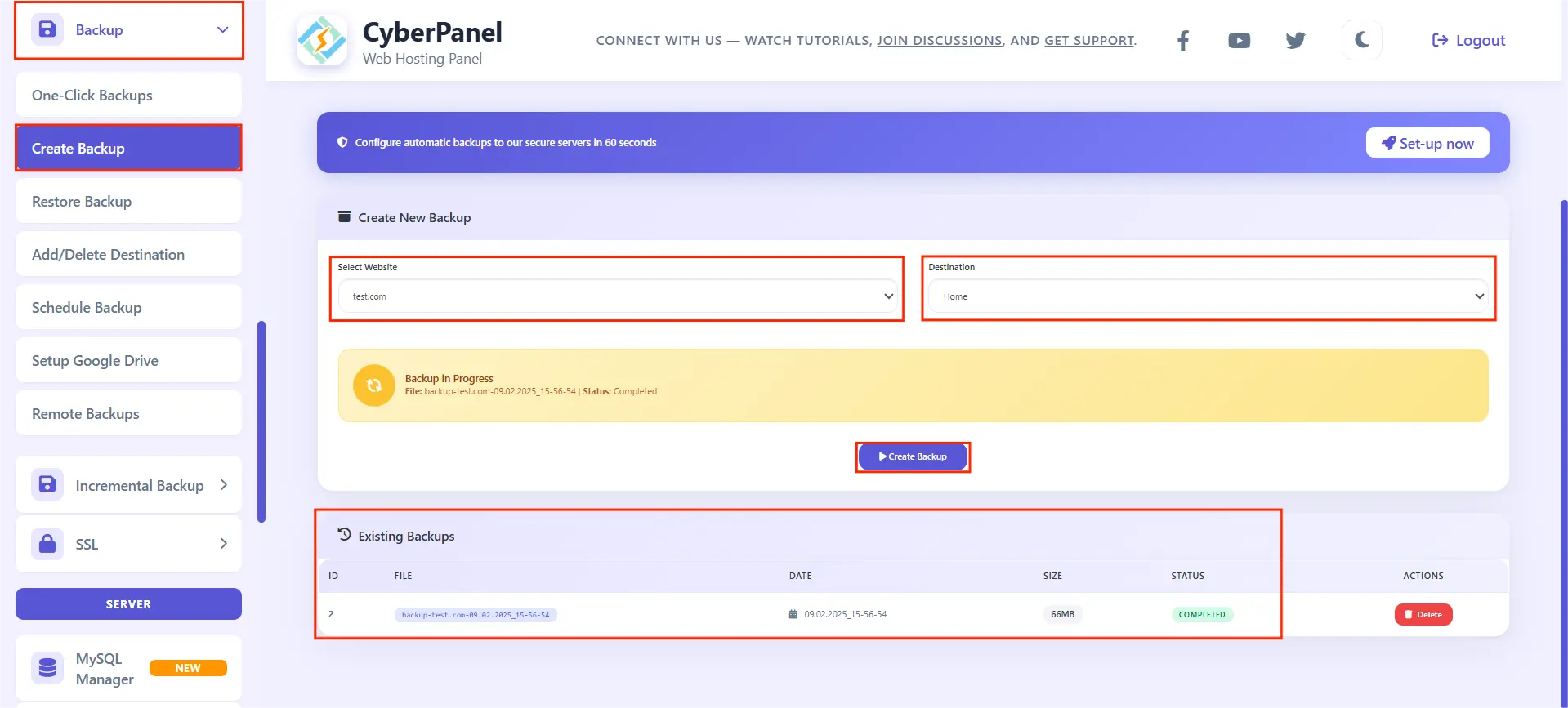1568x708 pixels.
Task: Open MySQL Manager menu item
Action: 128,668
